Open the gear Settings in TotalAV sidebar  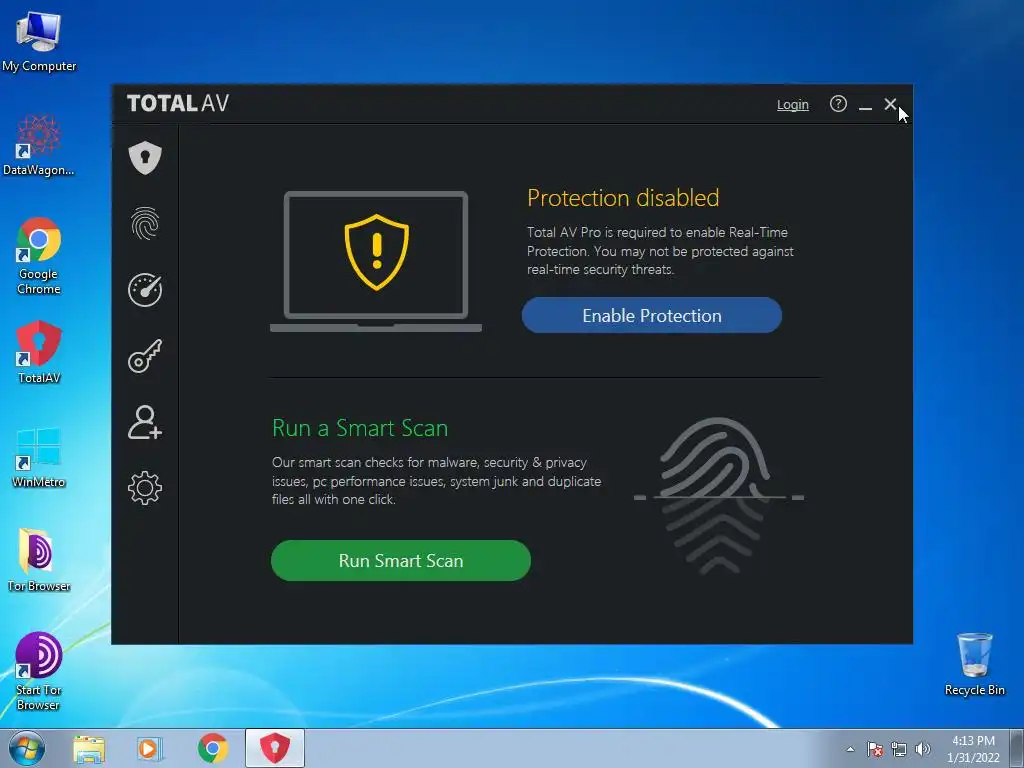144,488
